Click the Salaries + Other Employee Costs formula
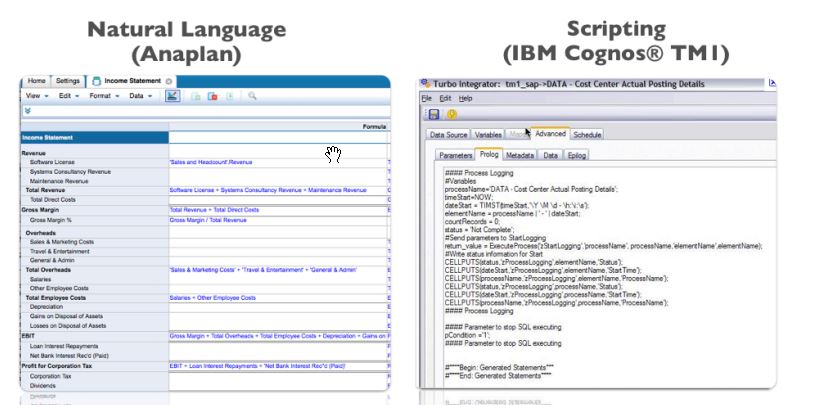818x405 pixels. click(x=212, y=298)
